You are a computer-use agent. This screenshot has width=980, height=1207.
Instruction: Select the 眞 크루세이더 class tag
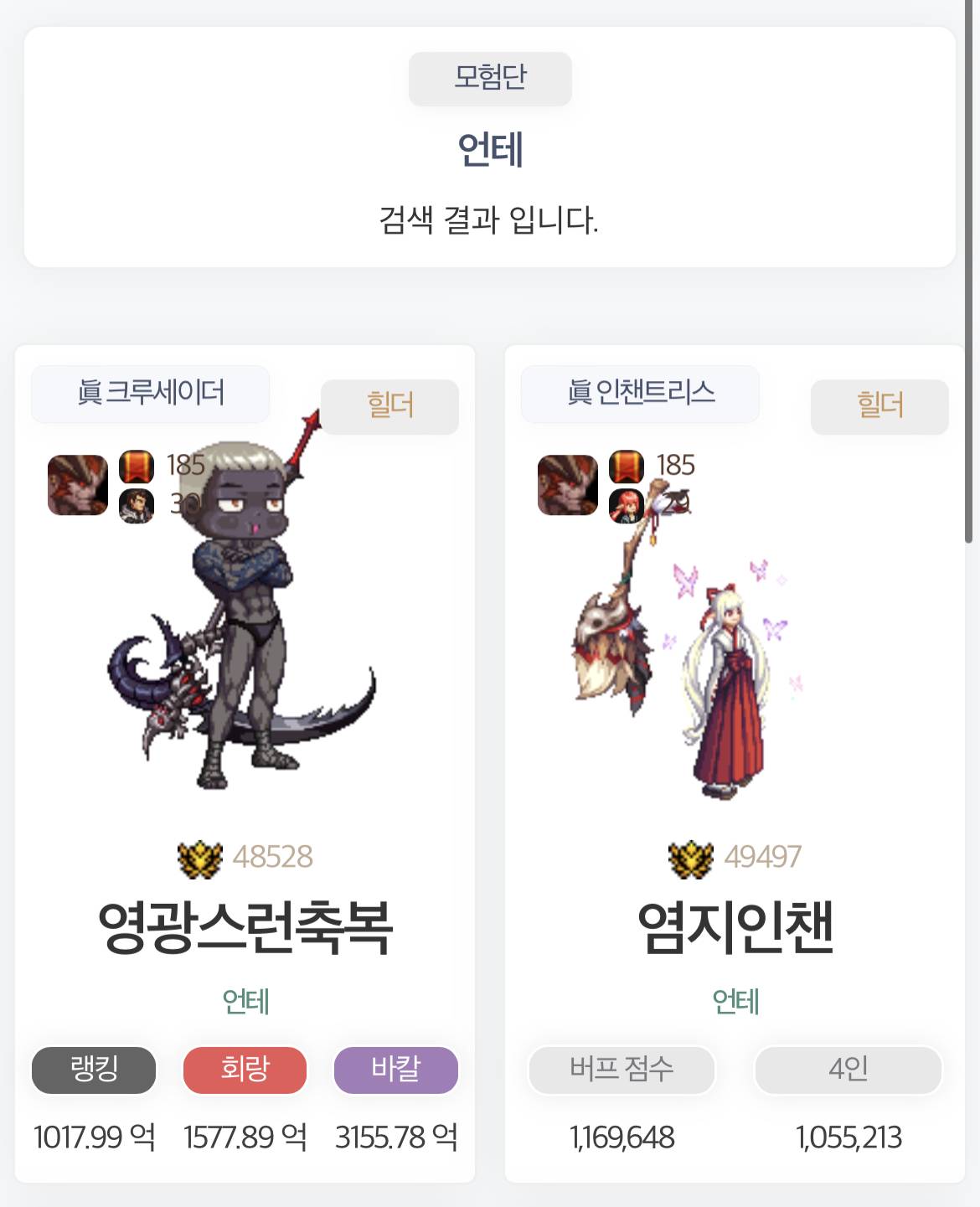(x=151, y=393)
